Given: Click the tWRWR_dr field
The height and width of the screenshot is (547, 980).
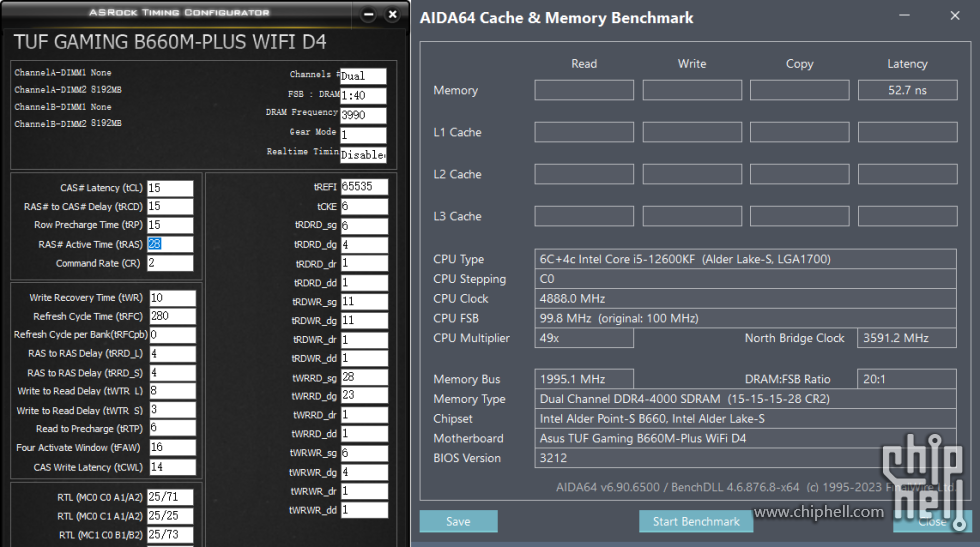Looking at the screenshot, I should tap(364, 491).
